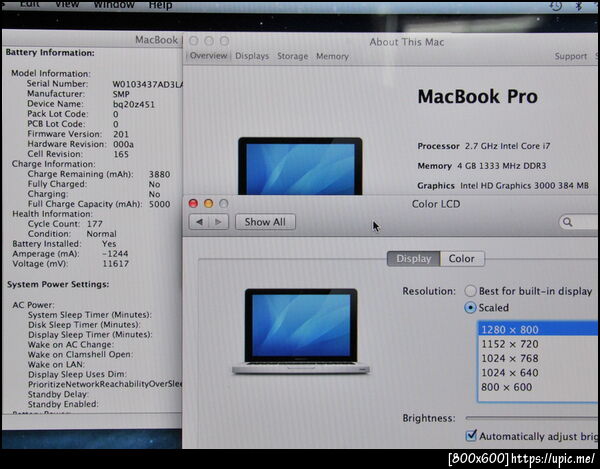The height and width of the screenshot is (469, 600).
Task: Toggle Automatically adjust brightness checkbox
Action: pyautogui.click(x=471, y=435)
